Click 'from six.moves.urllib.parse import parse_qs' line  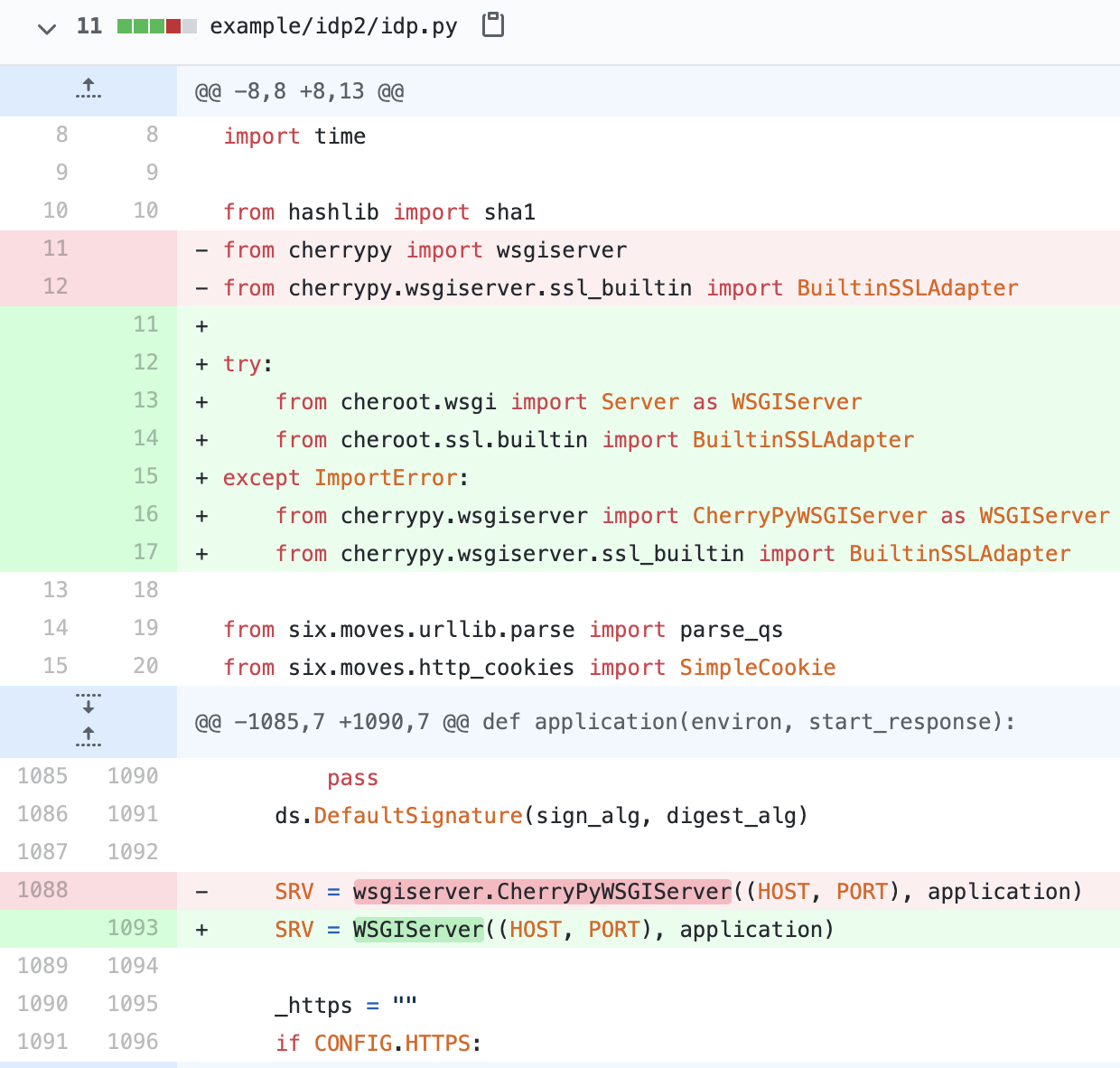(649, 629)
